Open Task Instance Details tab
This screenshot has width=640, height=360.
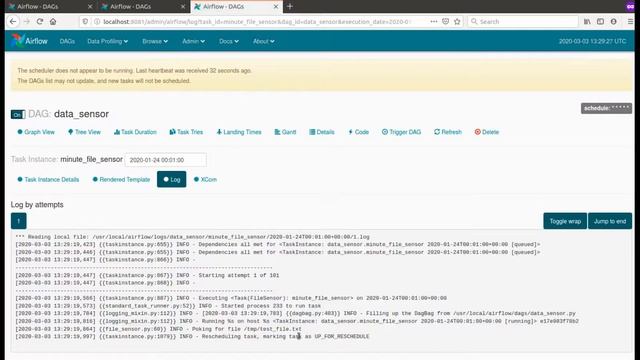[x=48, y=180]
